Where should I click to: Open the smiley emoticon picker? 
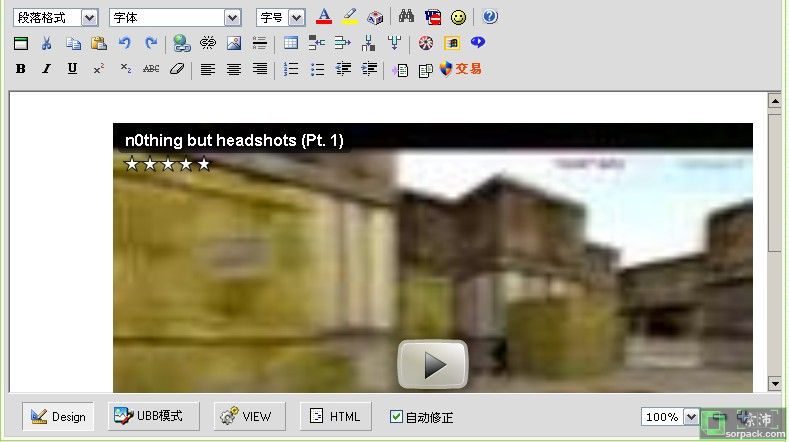coord(458,17)
